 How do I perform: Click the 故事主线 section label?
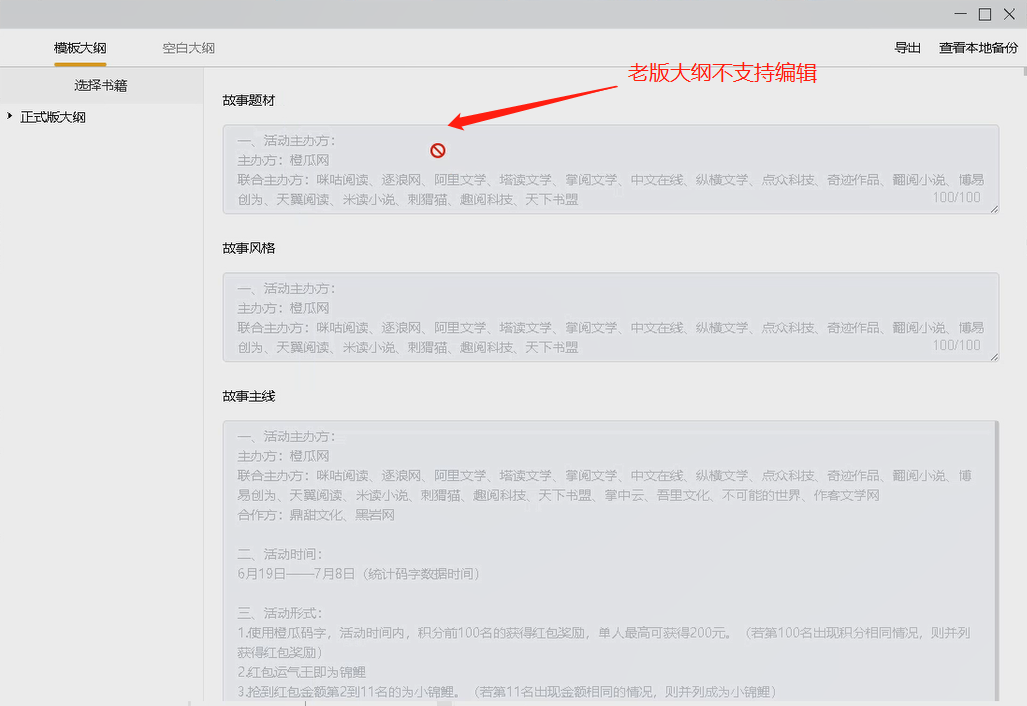pos(249,396)
